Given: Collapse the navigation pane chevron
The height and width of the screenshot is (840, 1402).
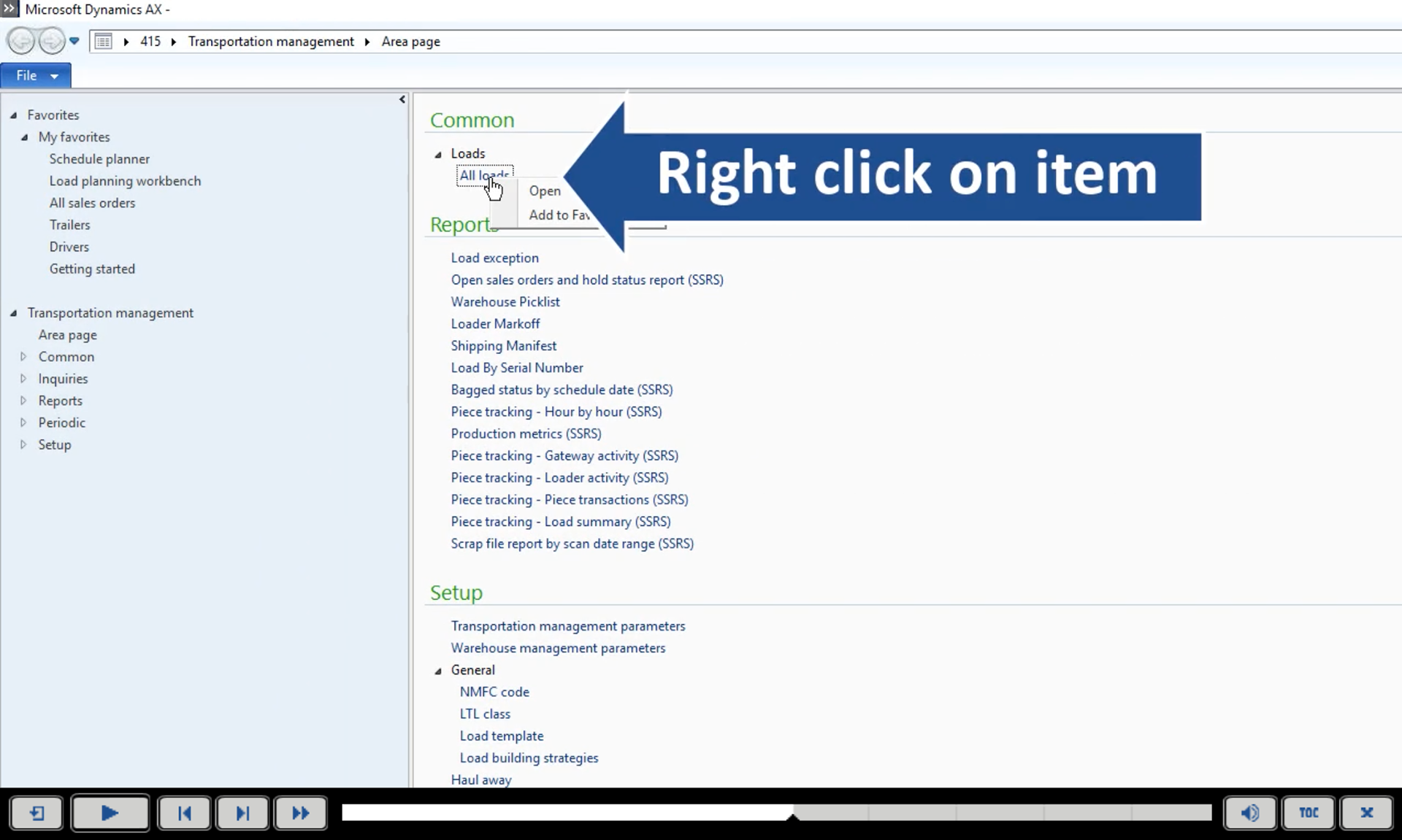Looking at the screenshot, I should click(x=402, y=99).
